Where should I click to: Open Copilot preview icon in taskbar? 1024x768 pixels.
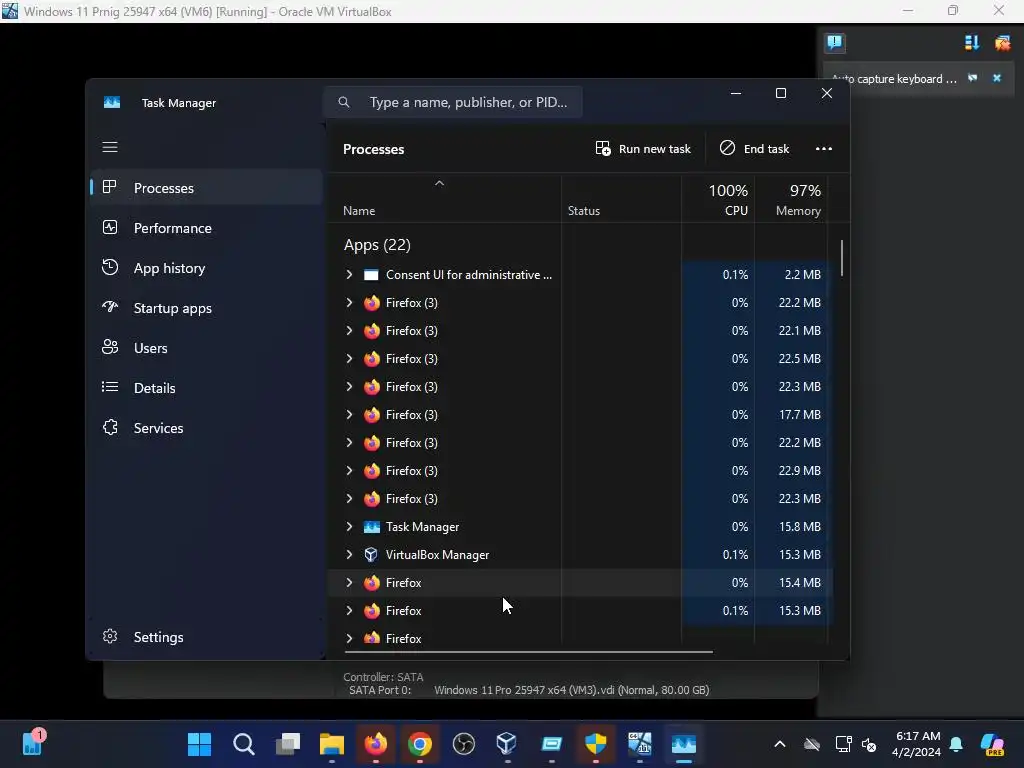point(993,744)
